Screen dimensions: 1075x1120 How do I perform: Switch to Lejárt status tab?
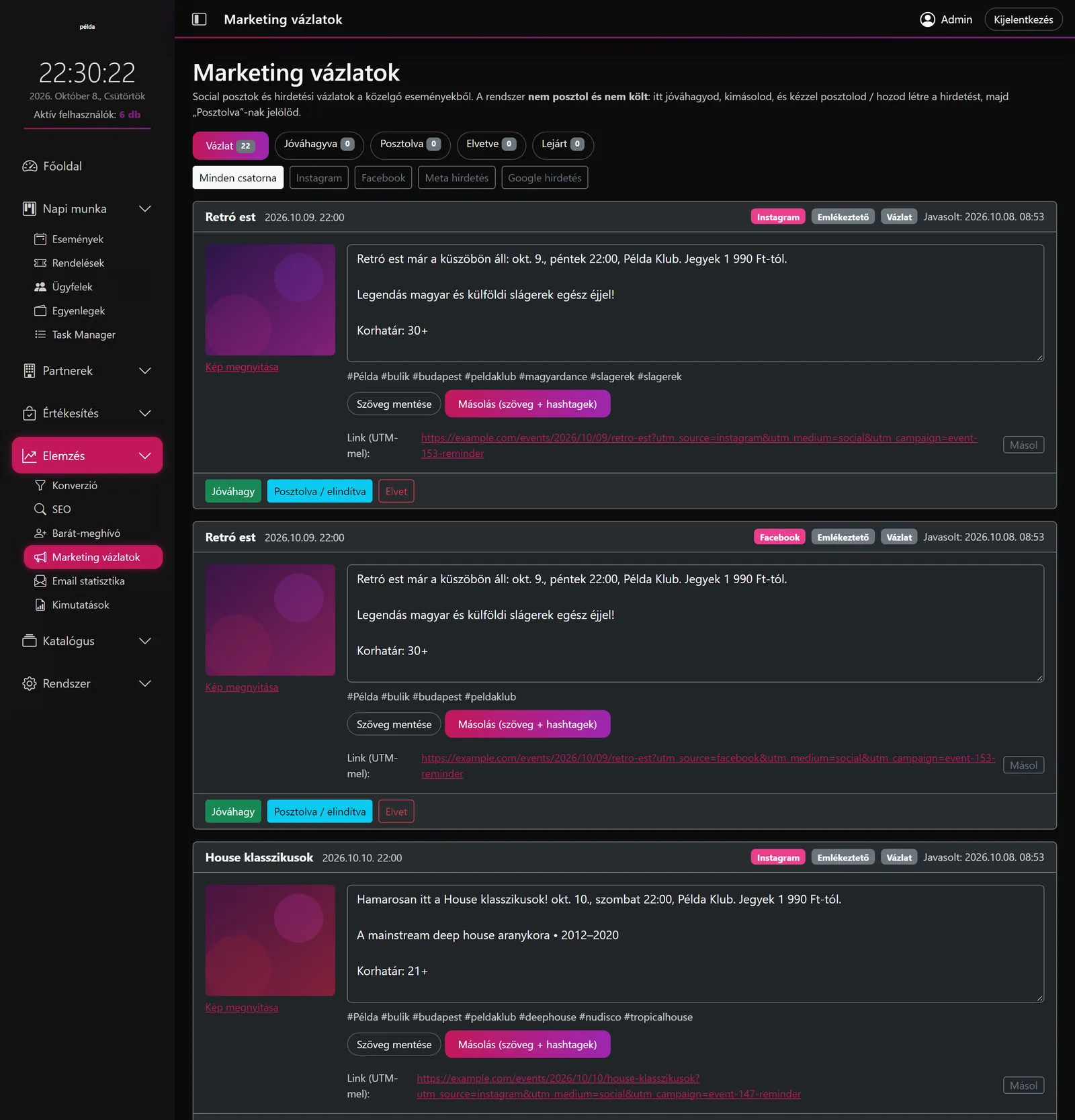pos(563,145)
